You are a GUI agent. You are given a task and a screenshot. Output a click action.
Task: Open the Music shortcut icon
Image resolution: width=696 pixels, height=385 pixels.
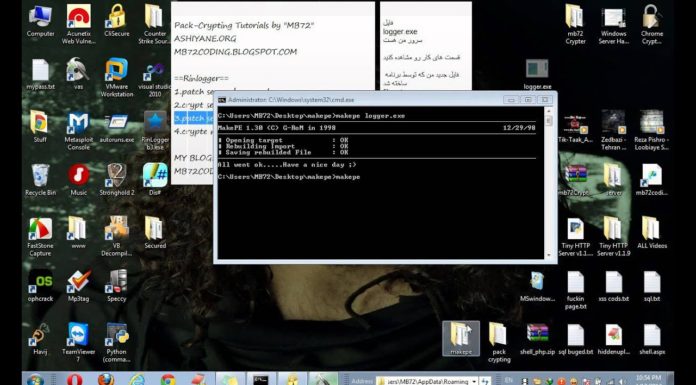79,180
